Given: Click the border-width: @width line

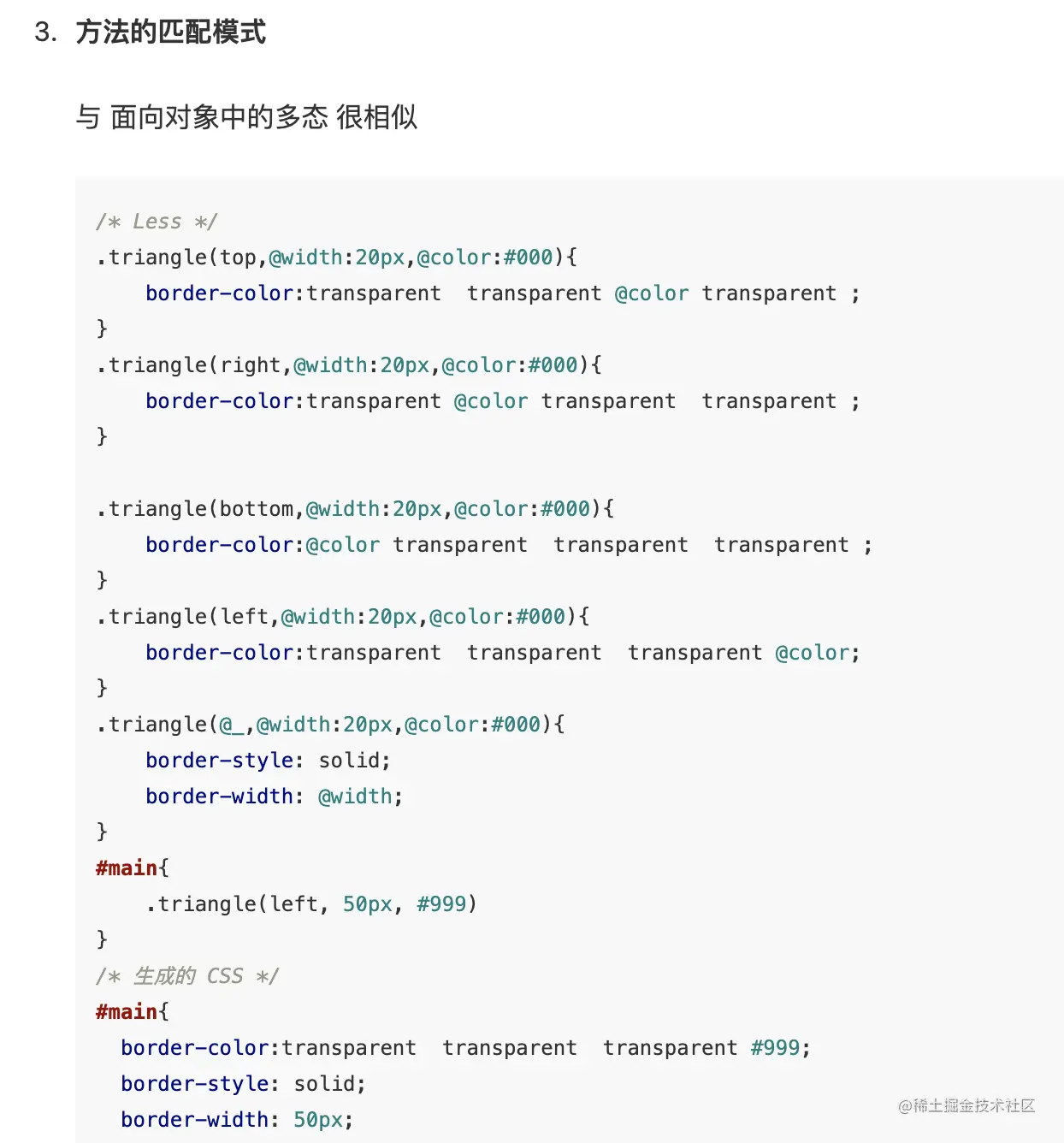Looking at the screenshot, I should pos(274,797).
